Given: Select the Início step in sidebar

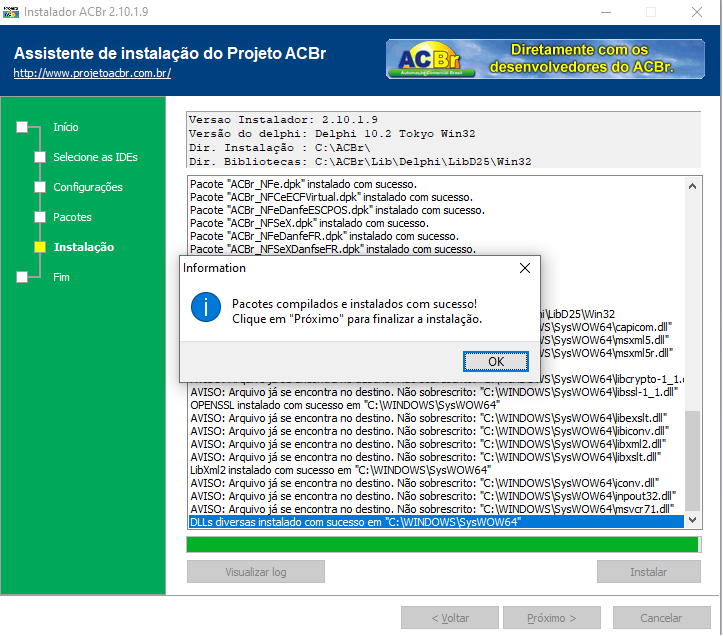Looking at the screenshot, I should pos(65,127).
